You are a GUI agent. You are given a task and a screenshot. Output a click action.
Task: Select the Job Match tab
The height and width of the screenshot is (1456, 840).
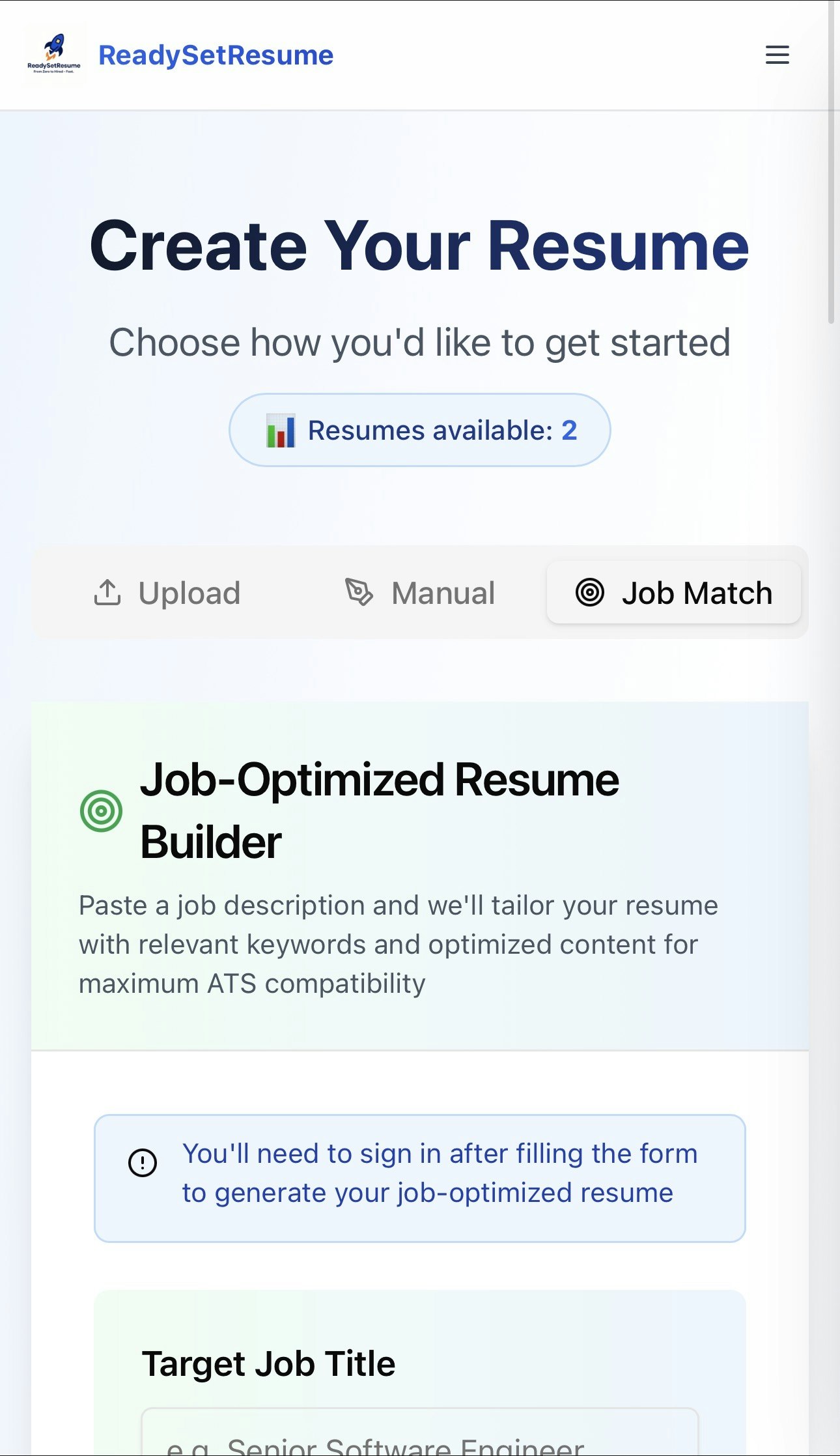(674, 593)
